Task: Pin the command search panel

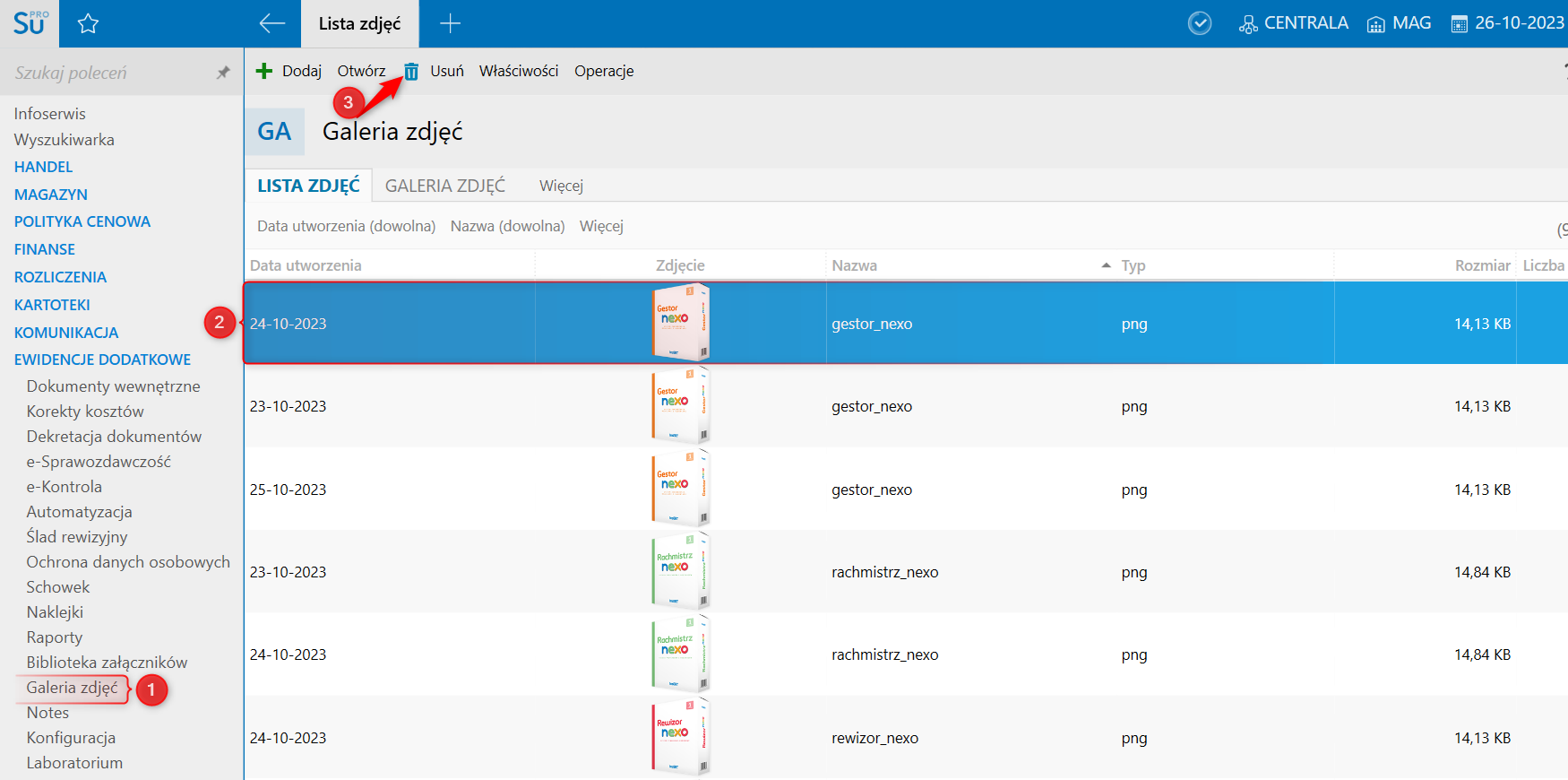Action: [223, 73]
